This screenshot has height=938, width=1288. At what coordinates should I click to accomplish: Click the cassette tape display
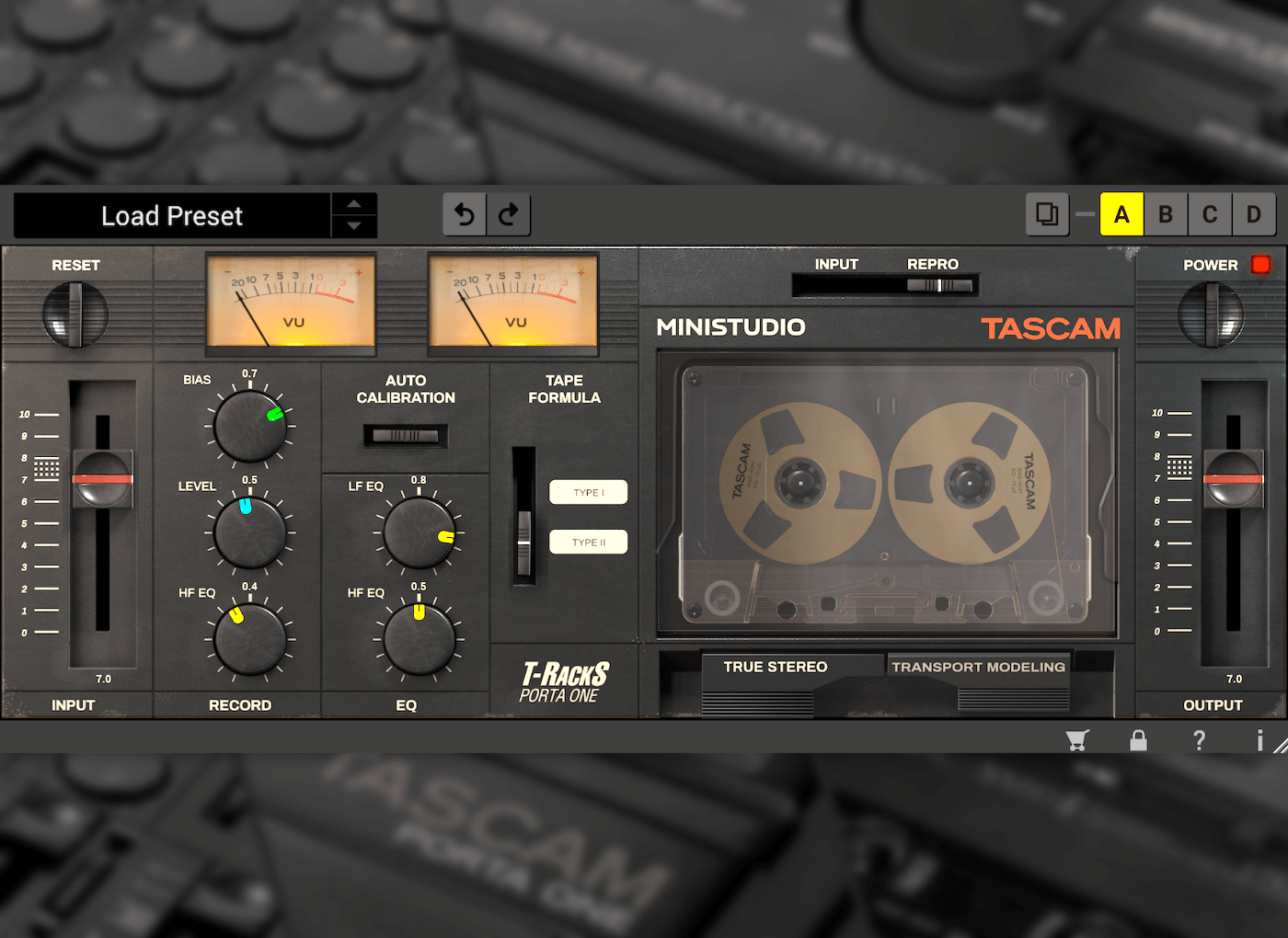pos(885,497)
